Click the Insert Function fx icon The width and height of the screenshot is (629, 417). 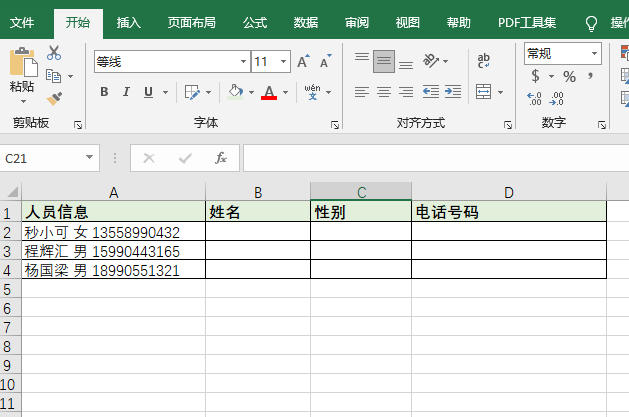(x=221, y=158)
